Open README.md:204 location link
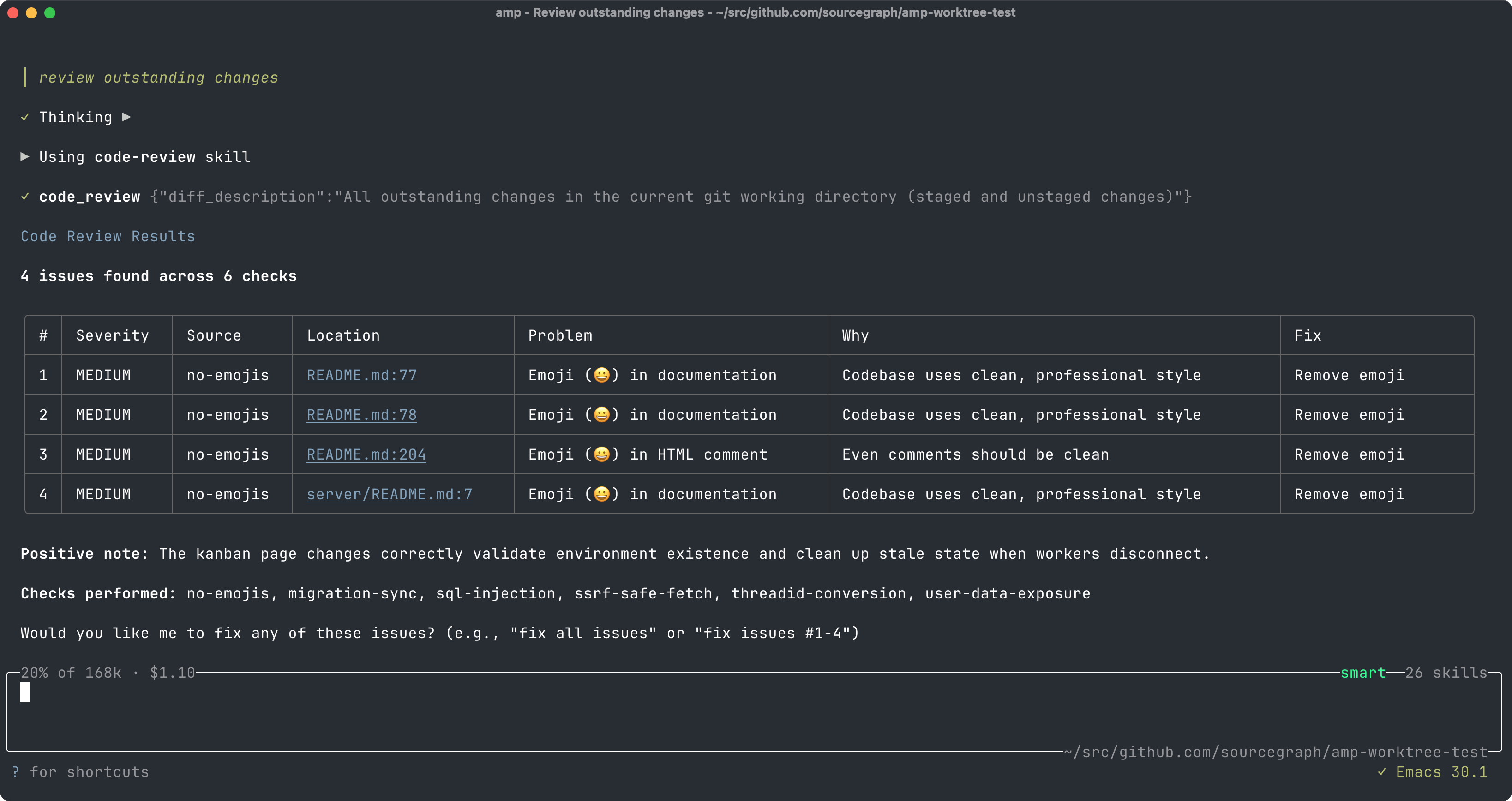This screenshot has width=1512, height=801. point(366,455)
